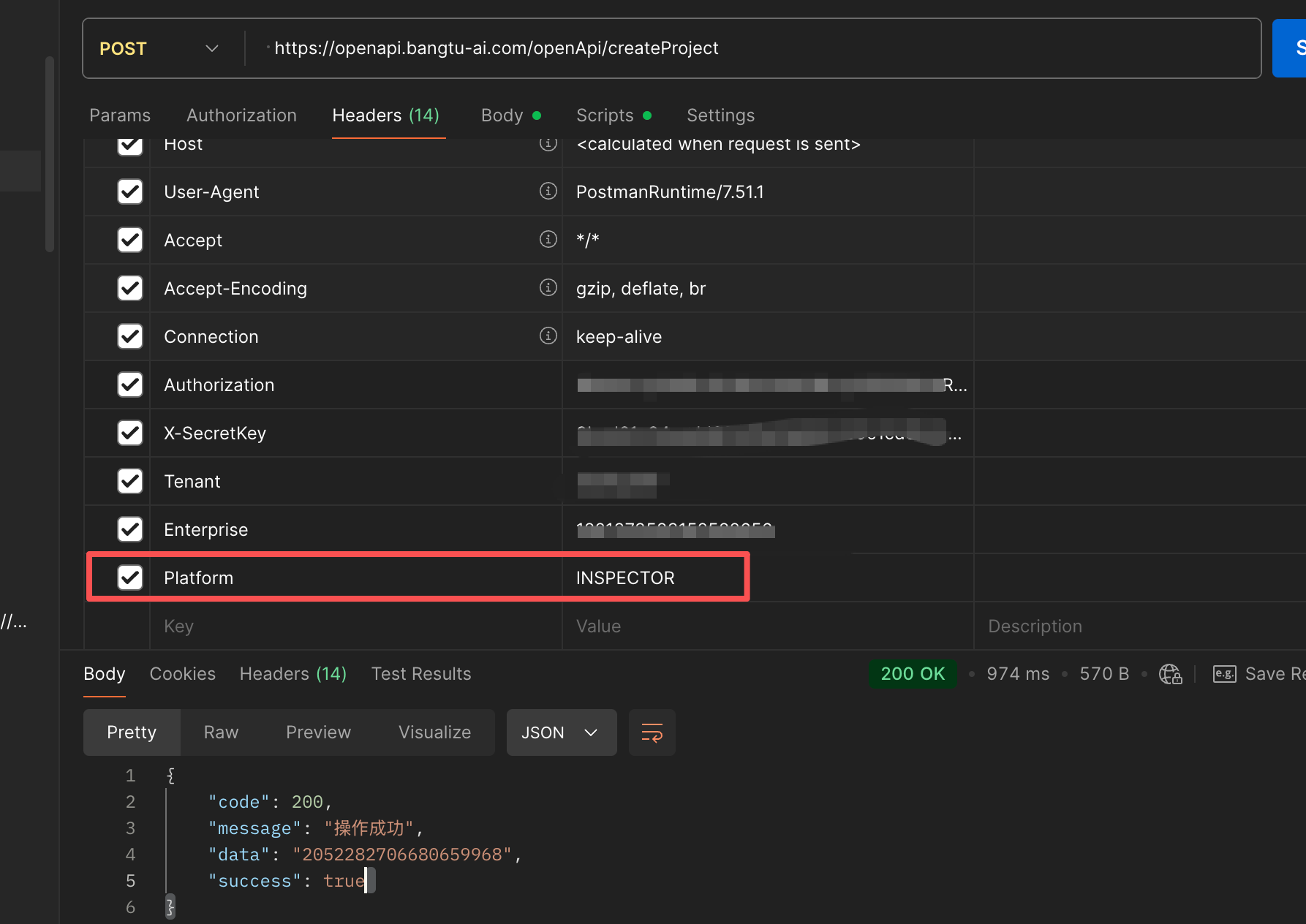
Task: Open the response Cookies tab
Action: 183,674
